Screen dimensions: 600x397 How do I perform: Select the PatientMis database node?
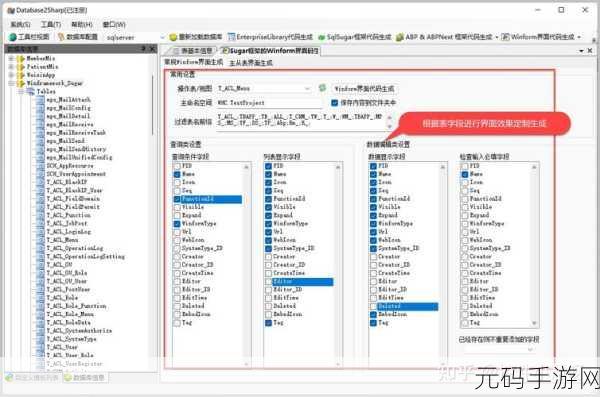click(42, 67)
